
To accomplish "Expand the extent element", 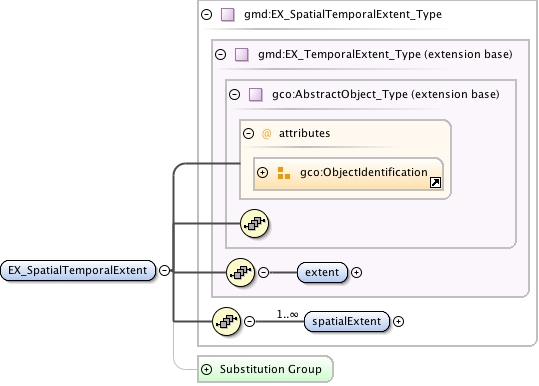I will tap(356, 273).
